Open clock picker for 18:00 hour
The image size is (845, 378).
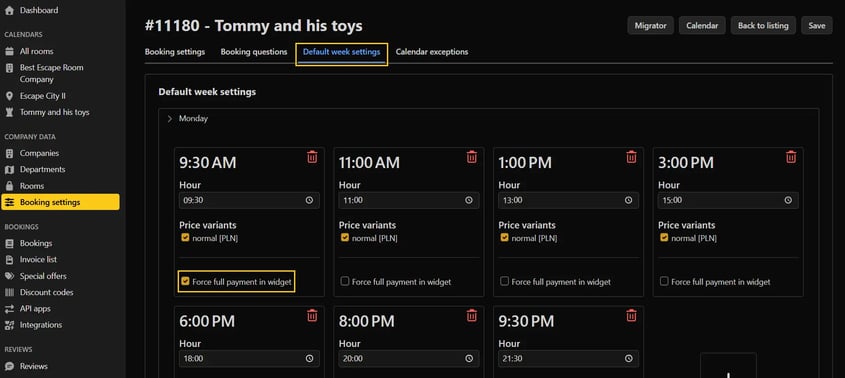309,359
